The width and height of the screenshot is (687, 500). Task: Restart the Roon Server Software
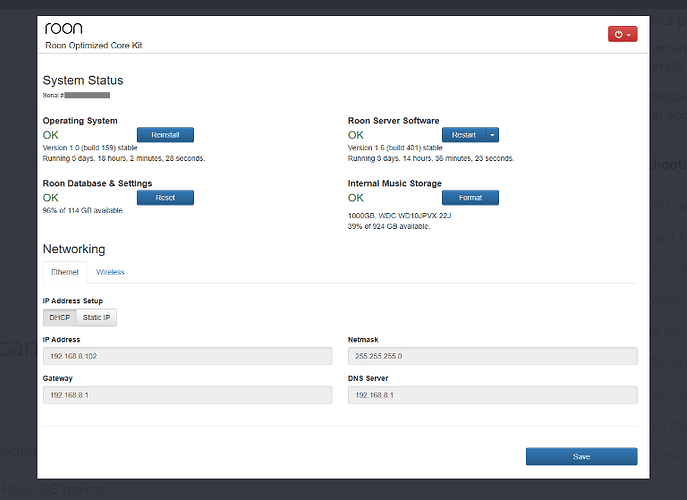coord(463,135)
